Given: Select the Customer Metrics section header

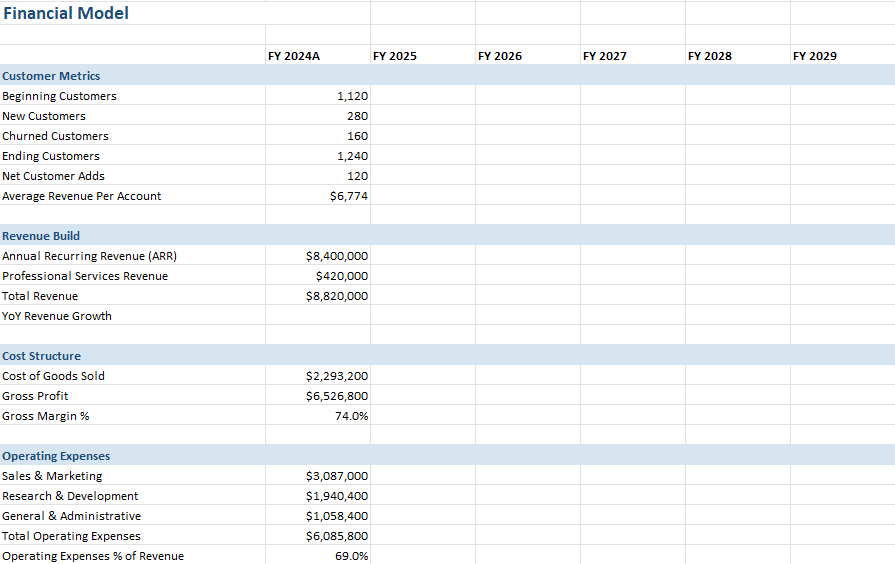Looking at the screenshot, I should 51,76.
